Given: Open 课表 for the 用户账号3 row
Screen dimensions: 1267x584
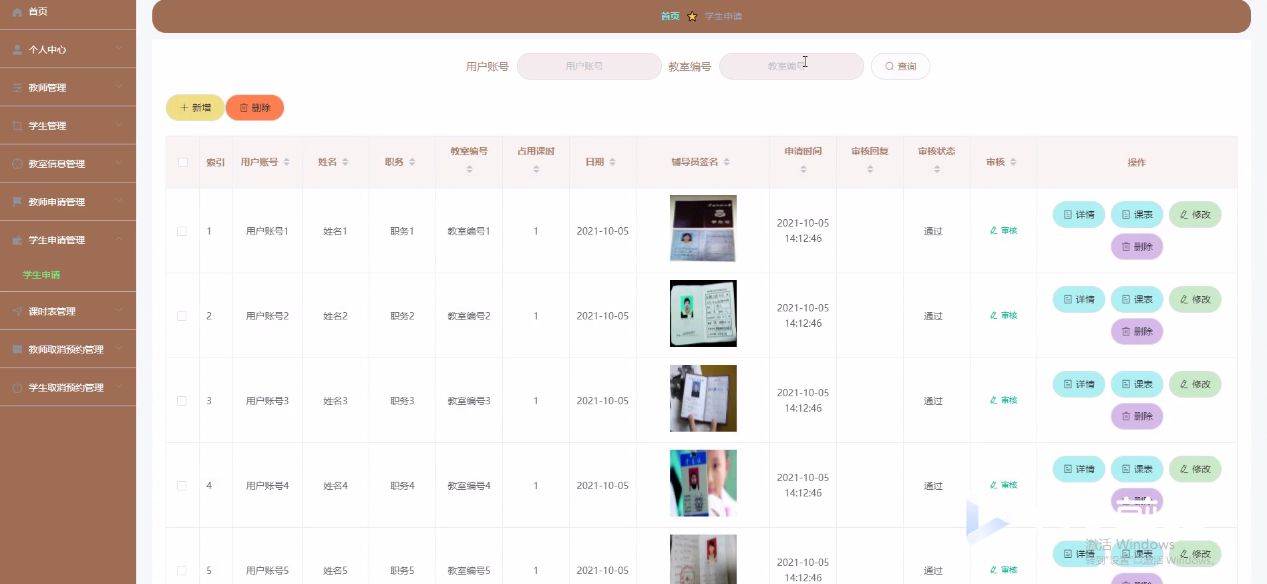Looking at the screenshot, I should click(x=1137, y=384).
